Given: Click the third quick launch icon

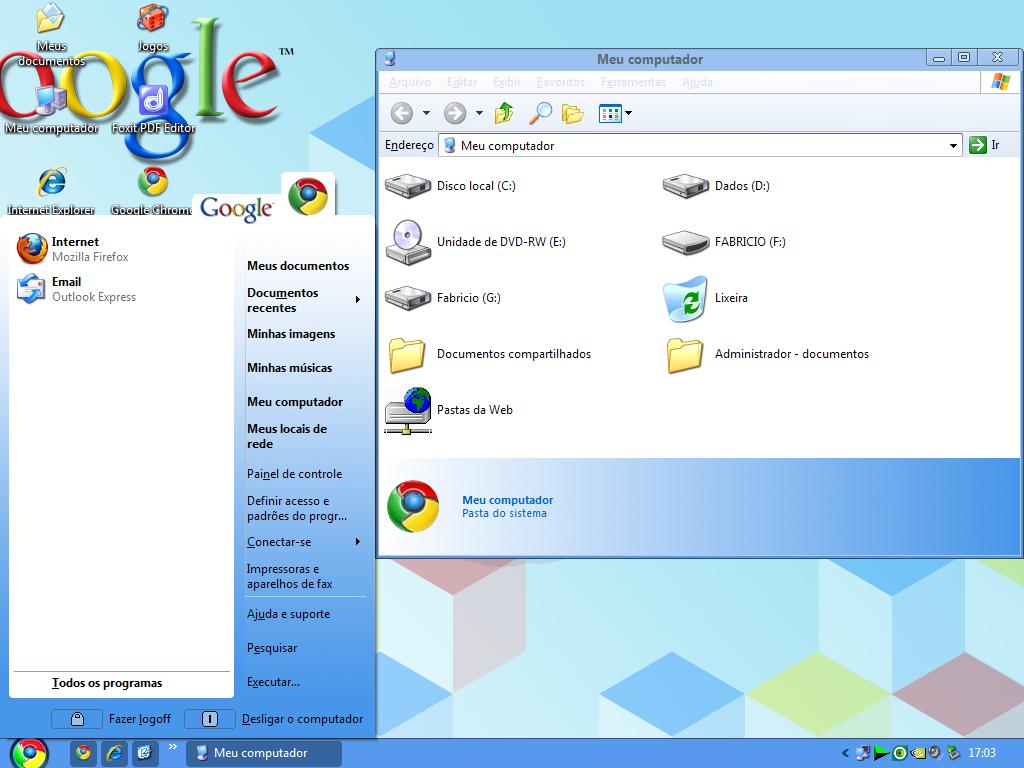Looking at the screenshot, I should pyautogui.click(x=144, y=753).
